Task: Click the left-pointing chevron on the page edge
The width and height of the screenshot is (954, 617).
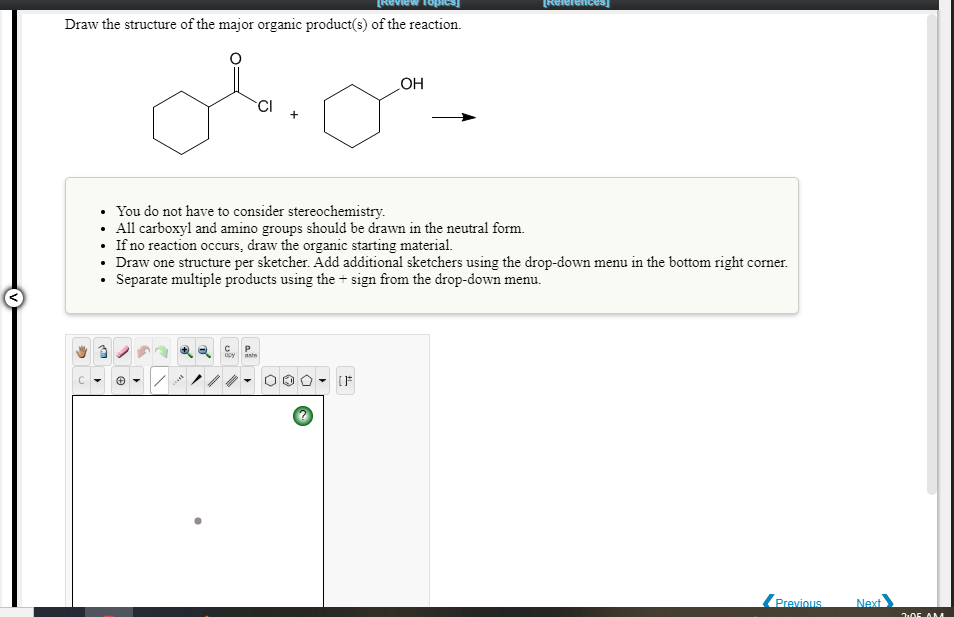Action: pyautogui.click(x=12, y=297)
